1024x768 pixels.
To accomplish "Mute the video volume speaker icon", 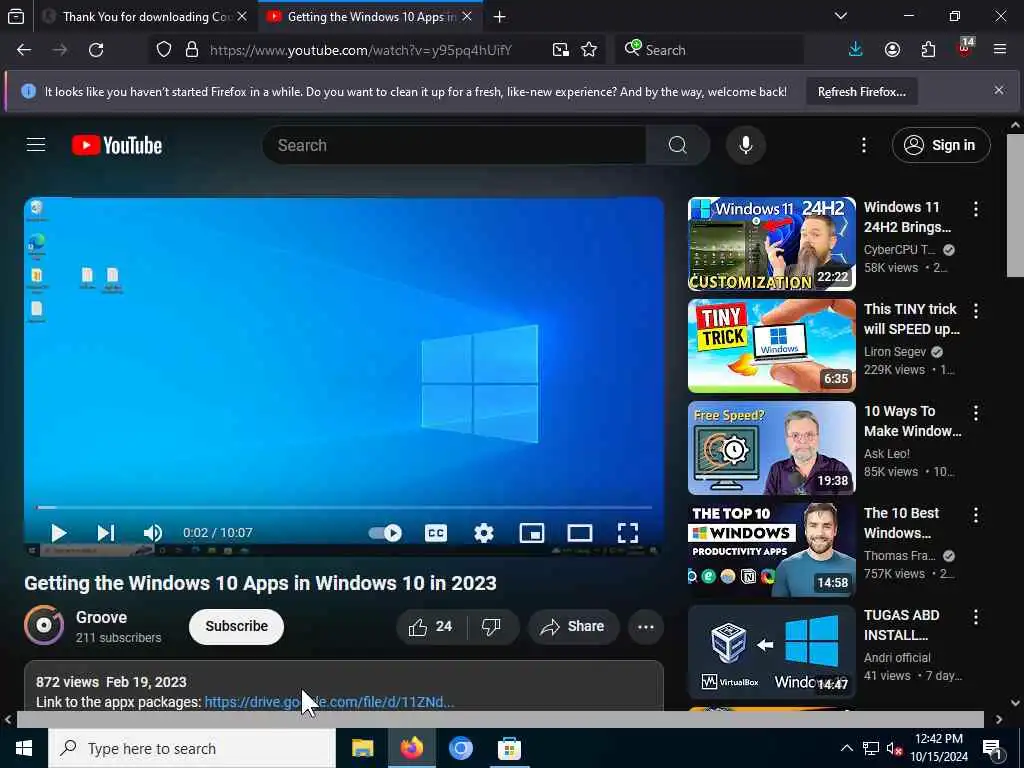I will (153, 533).
